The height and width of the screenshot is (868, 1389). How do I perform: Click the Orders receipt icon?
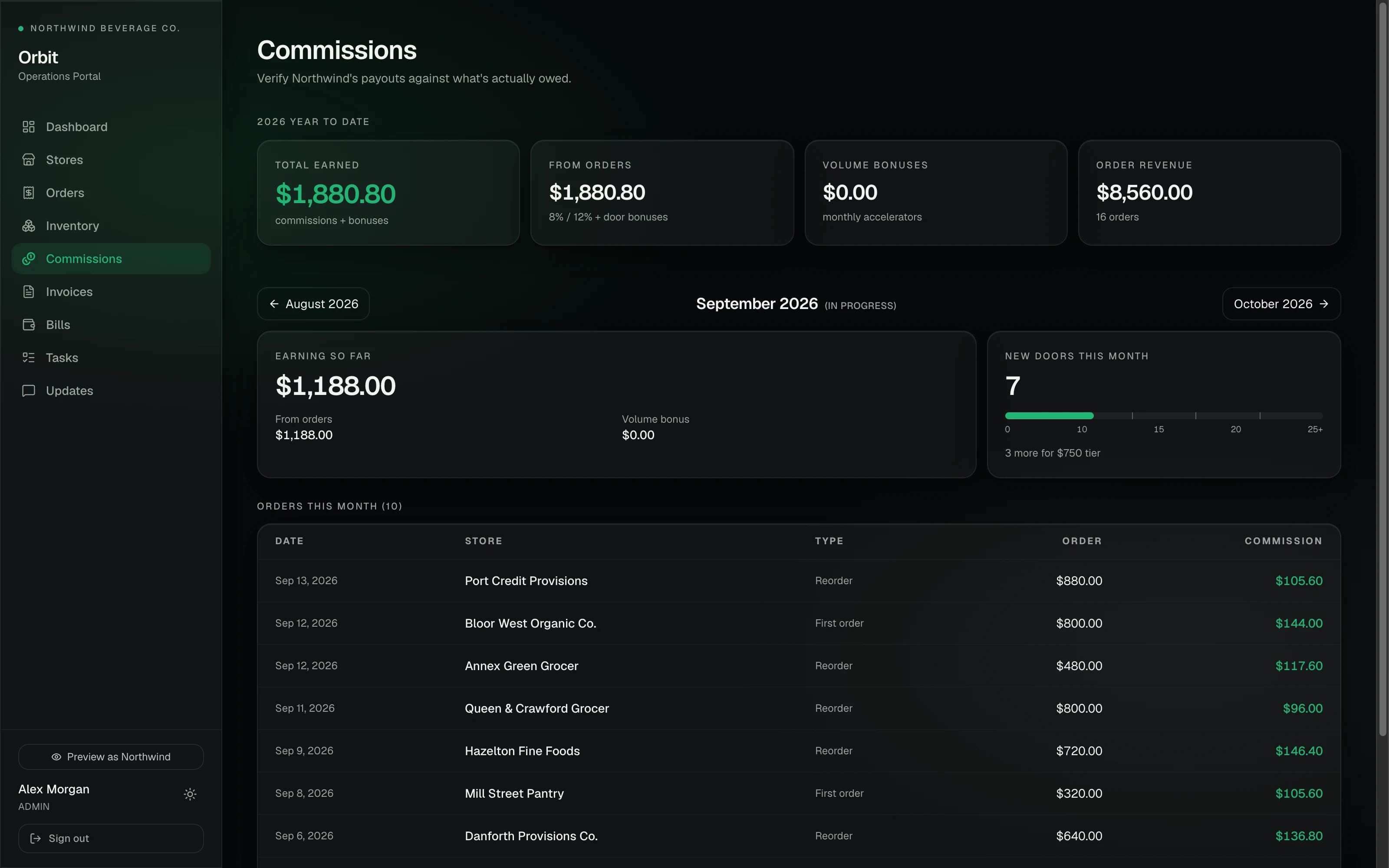(29, 193)
